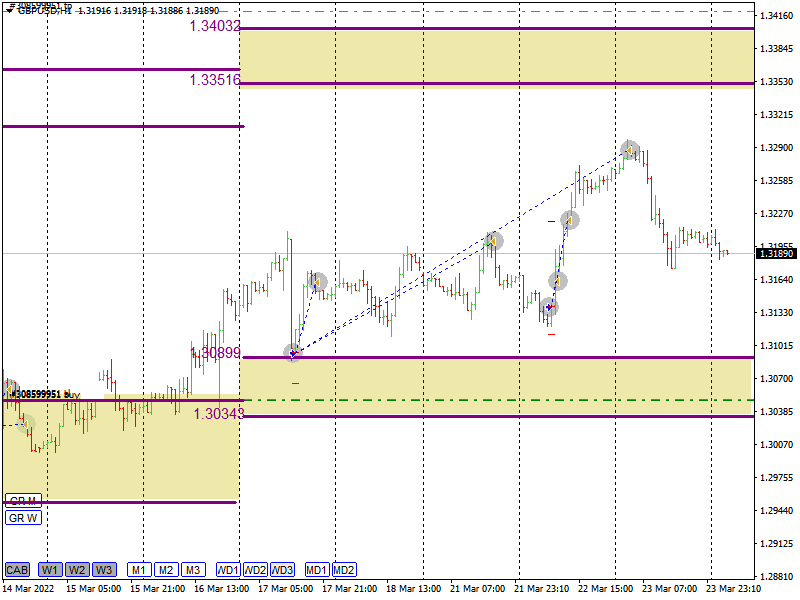Click the 1.34032 price level label
The image size is (800, 600).
tap(215, 27)
